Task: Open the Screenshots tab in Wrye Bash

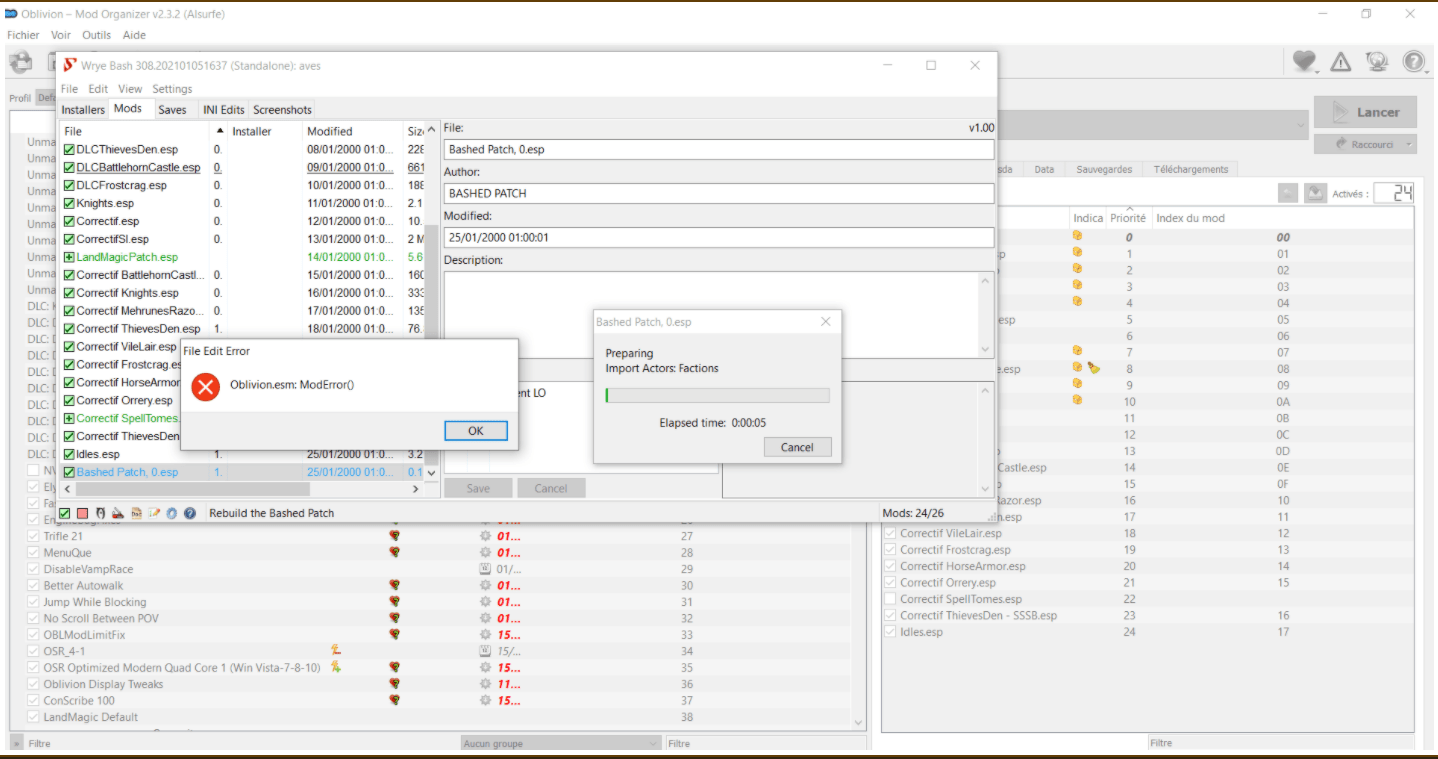Action: point(282,110)
